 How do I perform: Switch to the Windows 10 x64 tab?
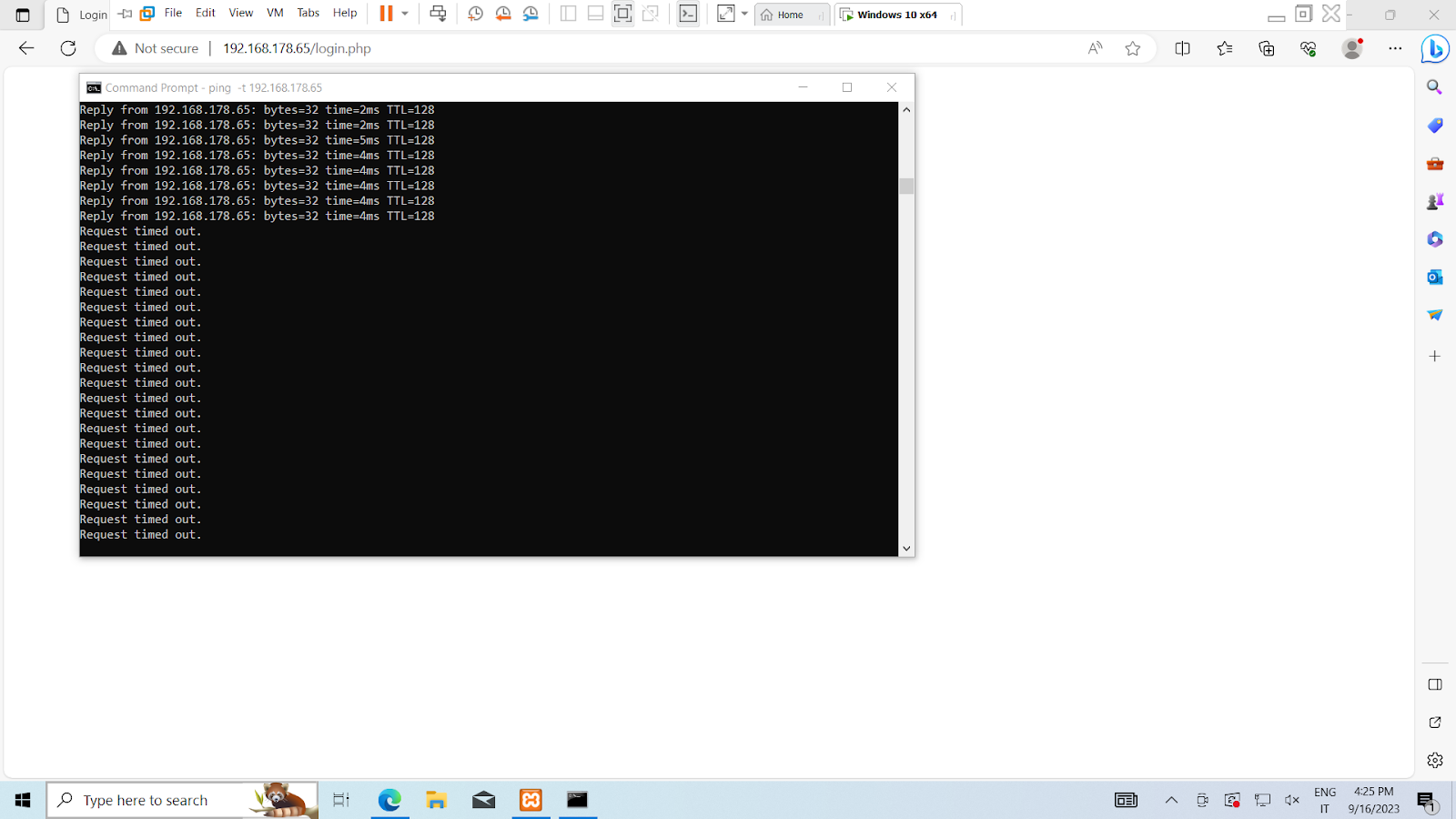point(897,15)
